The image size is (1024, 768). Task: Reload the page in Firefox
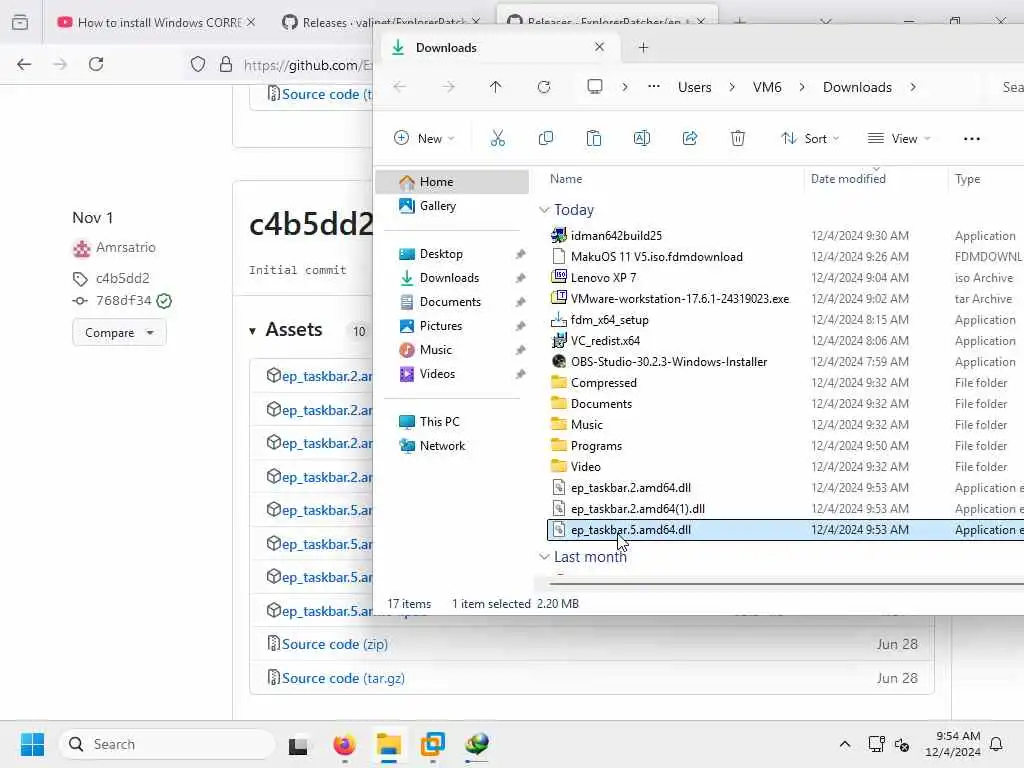click(x=96, y=64)
